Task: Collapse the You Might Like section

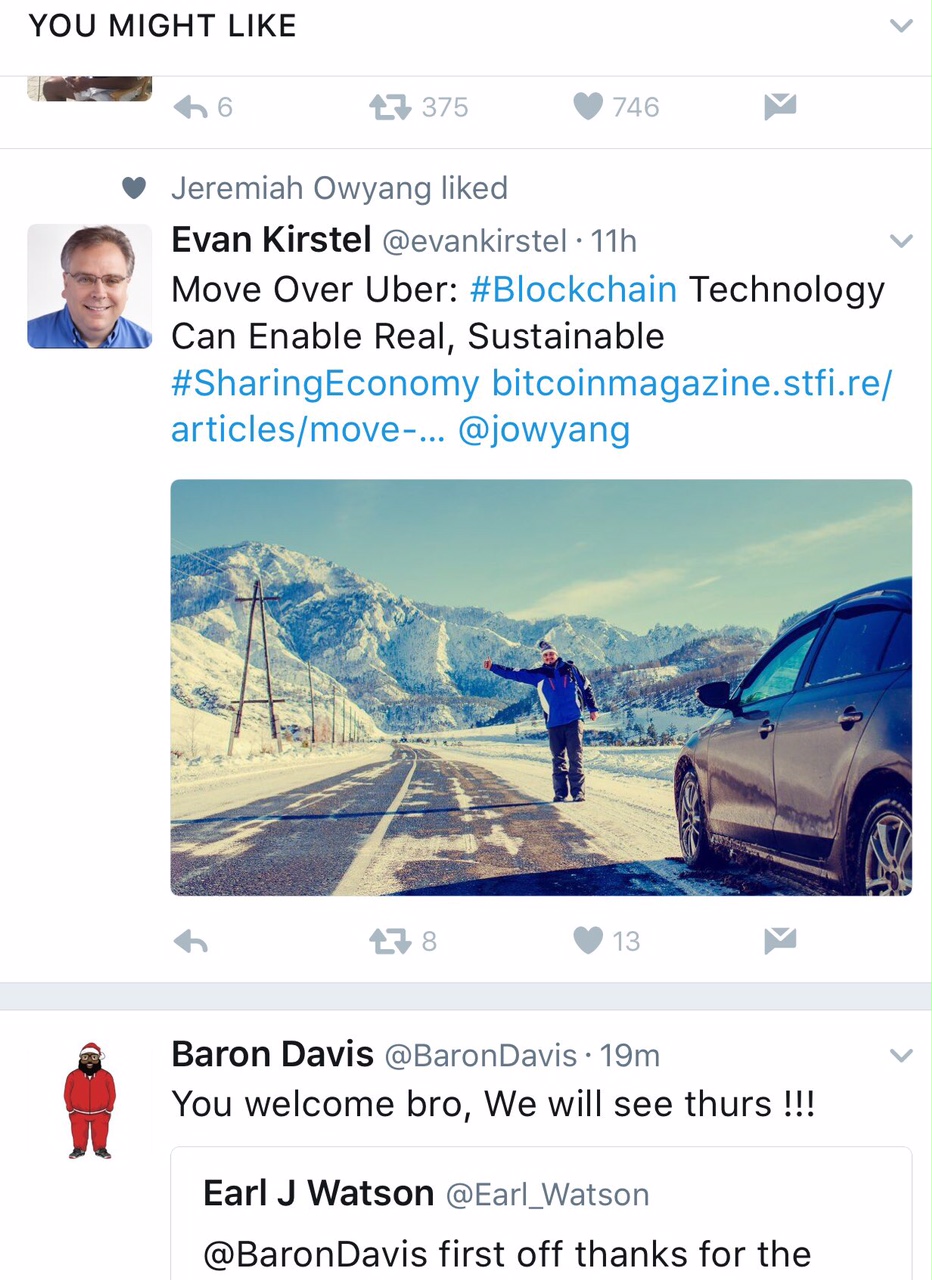Action: click(x=901, y=26)
